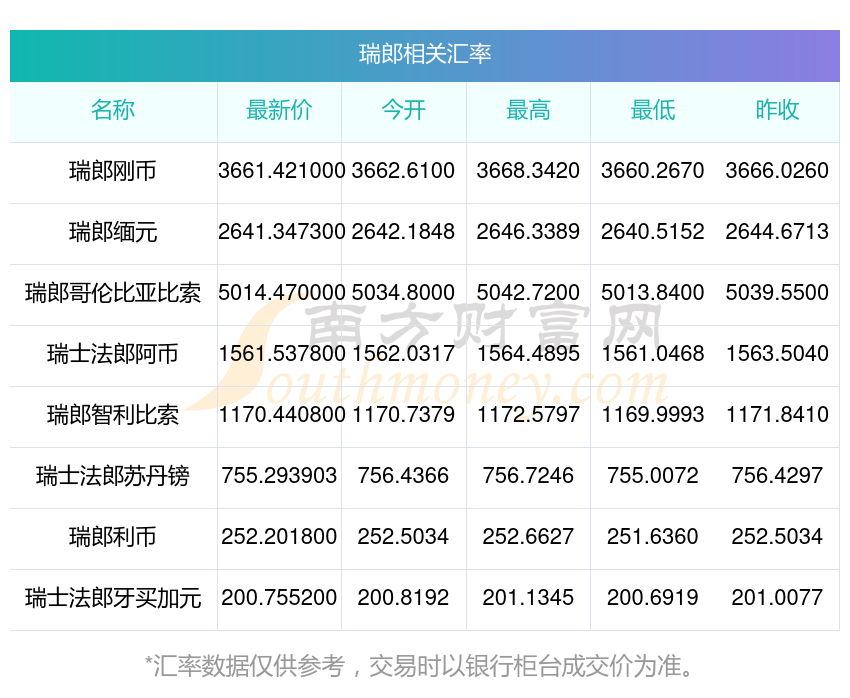850x698 pixels.
Task: Select the 最低 column header
Action: pyautogui.click(x=653, y=110)
